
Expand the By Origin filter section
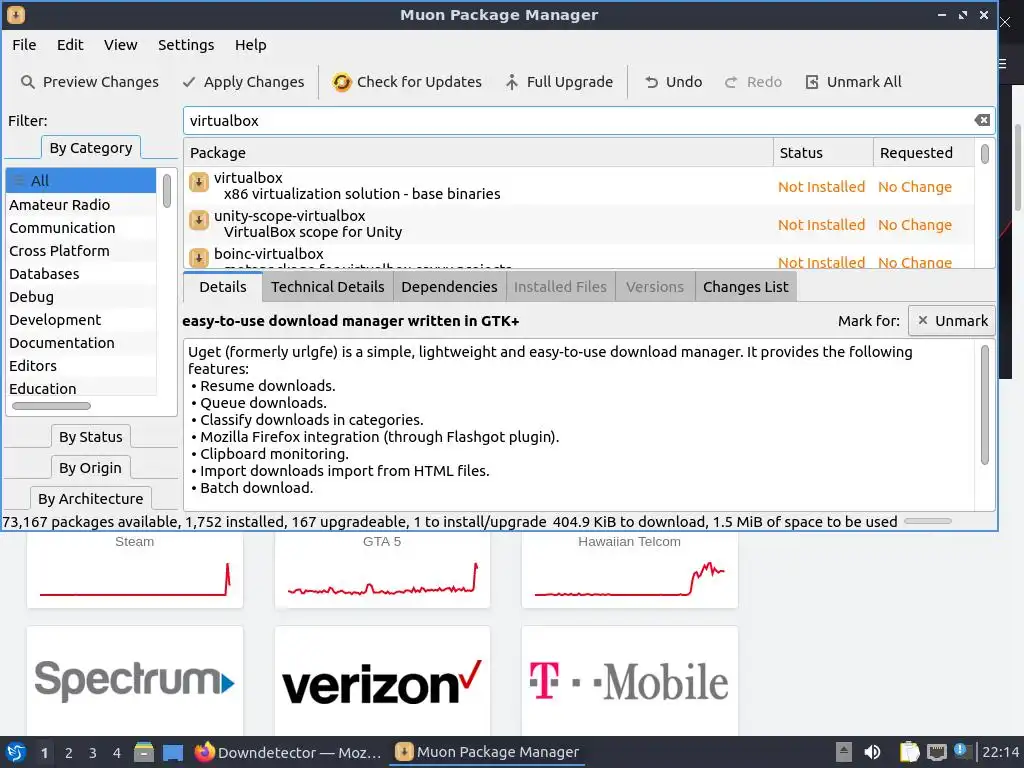click(90, 468)
